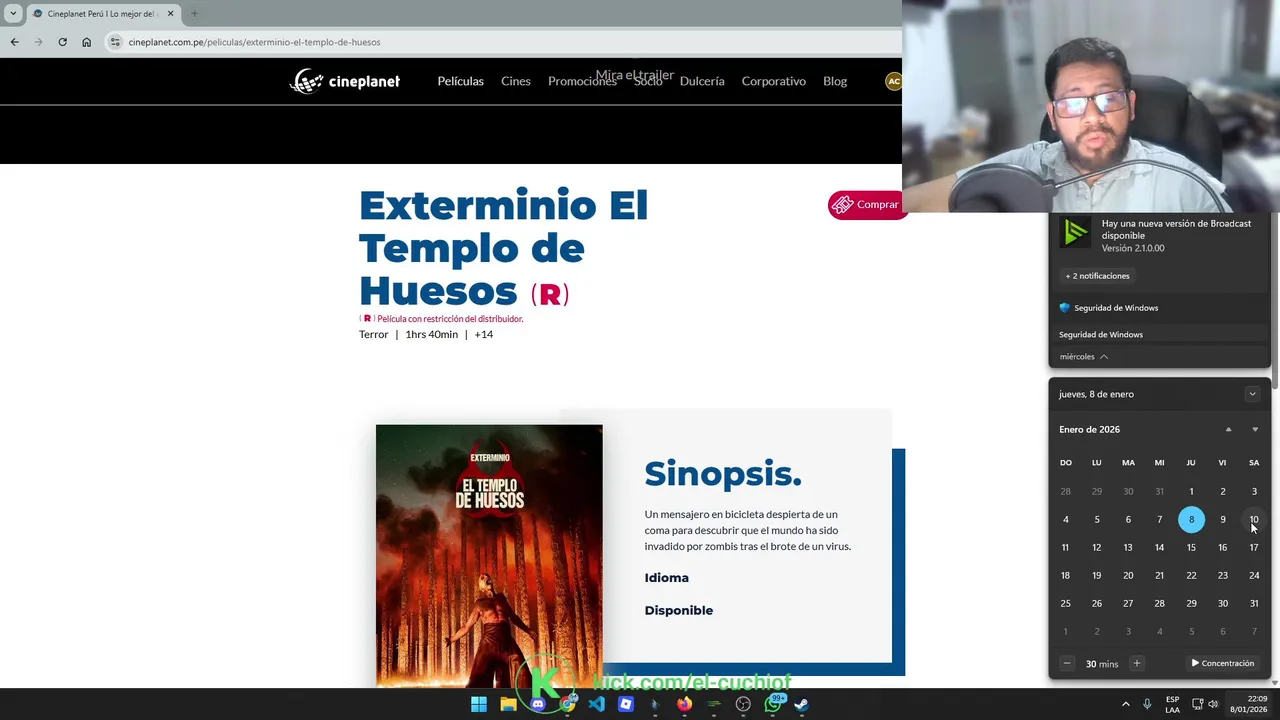The image size is (1280, 720).
Task: Open Firefox from the taskbar
Action: point(684,704)
